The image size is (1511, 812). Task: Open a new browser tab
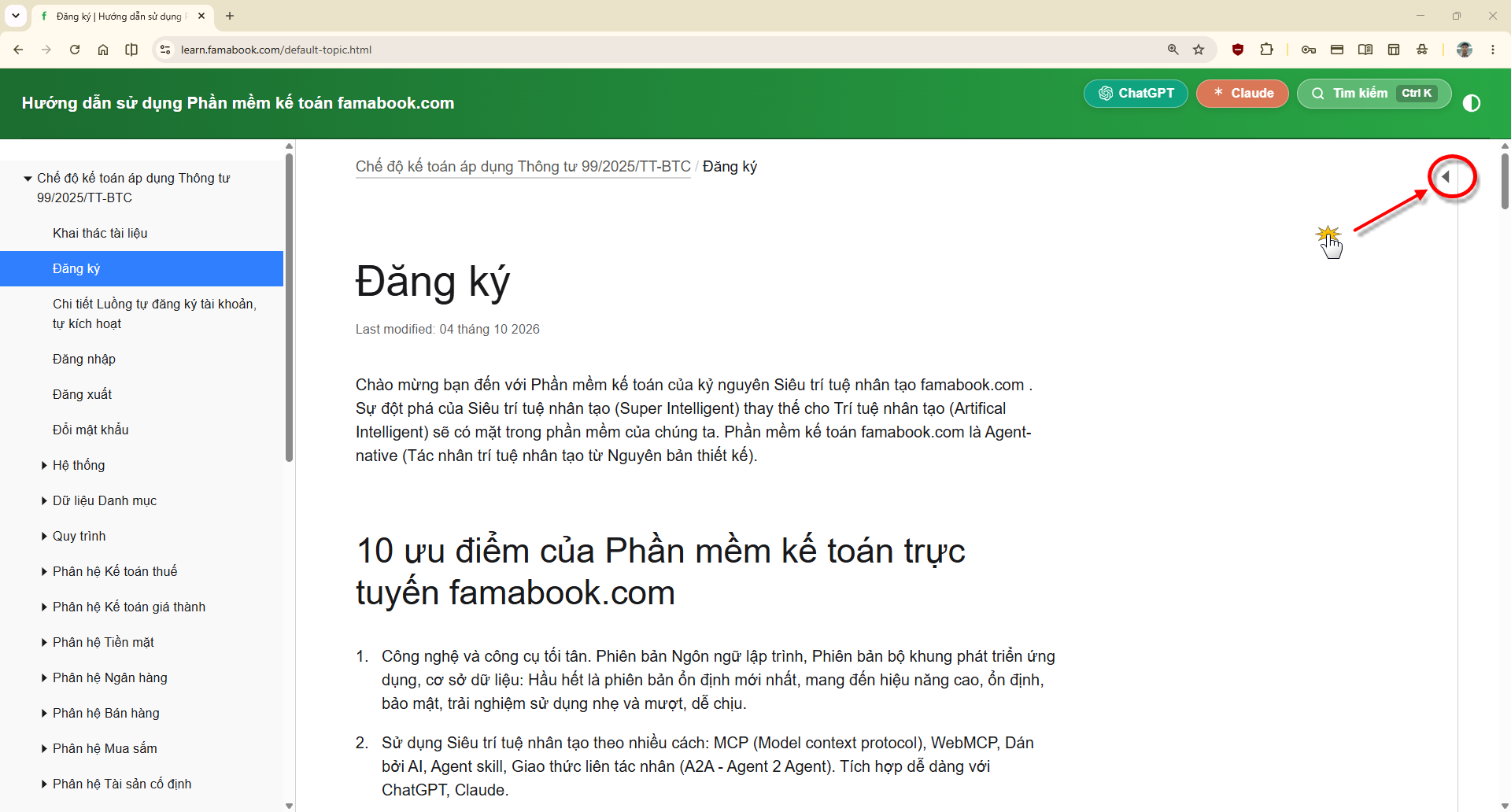coord(230,16)
